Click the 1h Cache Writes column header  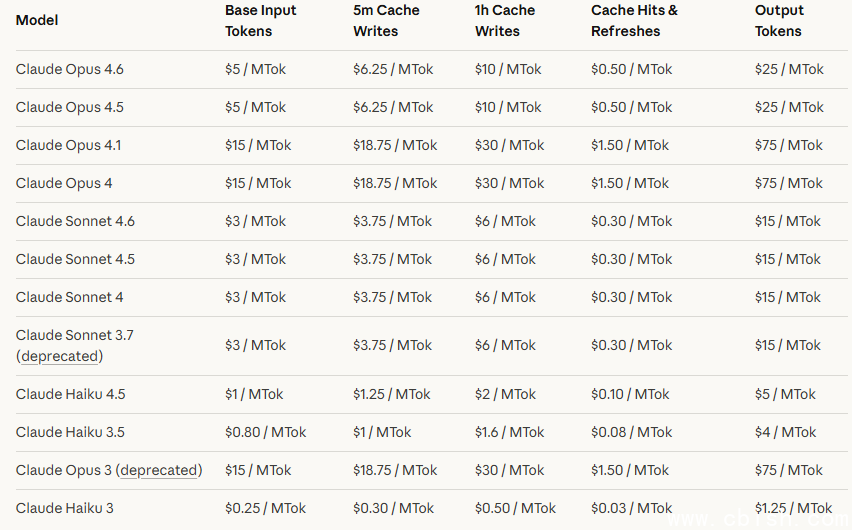(x=504, y=20)
